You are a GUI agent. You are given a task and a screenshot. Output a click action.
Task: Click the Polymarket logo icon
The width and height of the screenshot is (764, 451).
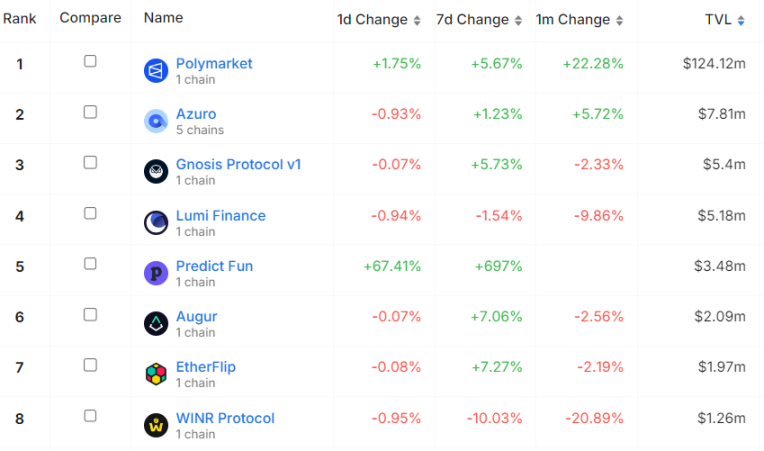[156, 71]
